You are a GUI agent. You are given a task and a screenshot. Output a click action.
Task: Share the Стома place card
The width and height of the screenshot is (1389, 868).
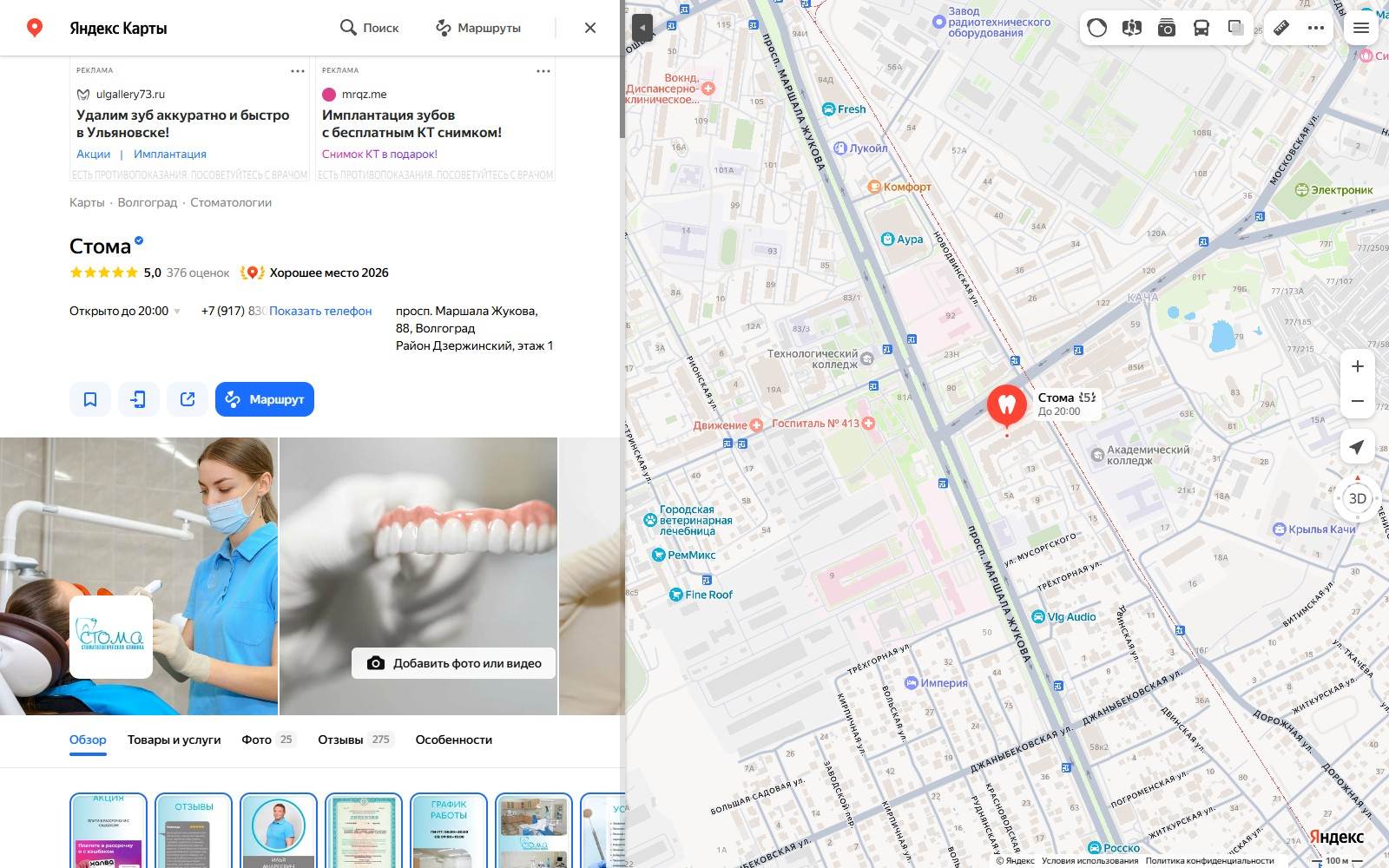point(188,399)
